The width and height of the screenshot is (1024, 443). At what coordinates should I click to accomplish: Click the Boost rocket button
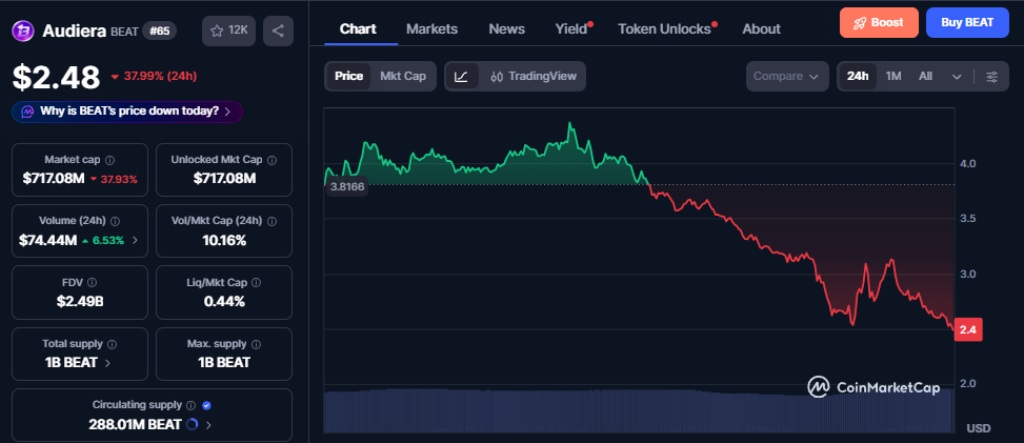[879, 23]
